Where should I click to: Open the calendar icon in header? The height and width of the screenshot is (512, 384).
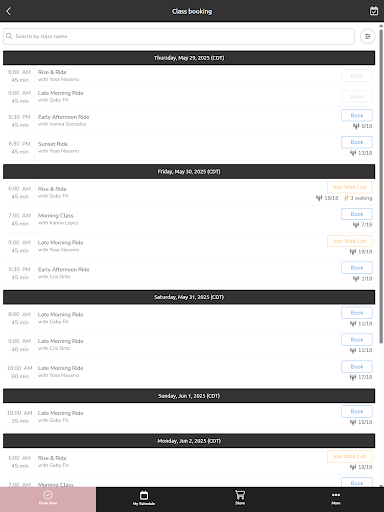click(374, 11)
